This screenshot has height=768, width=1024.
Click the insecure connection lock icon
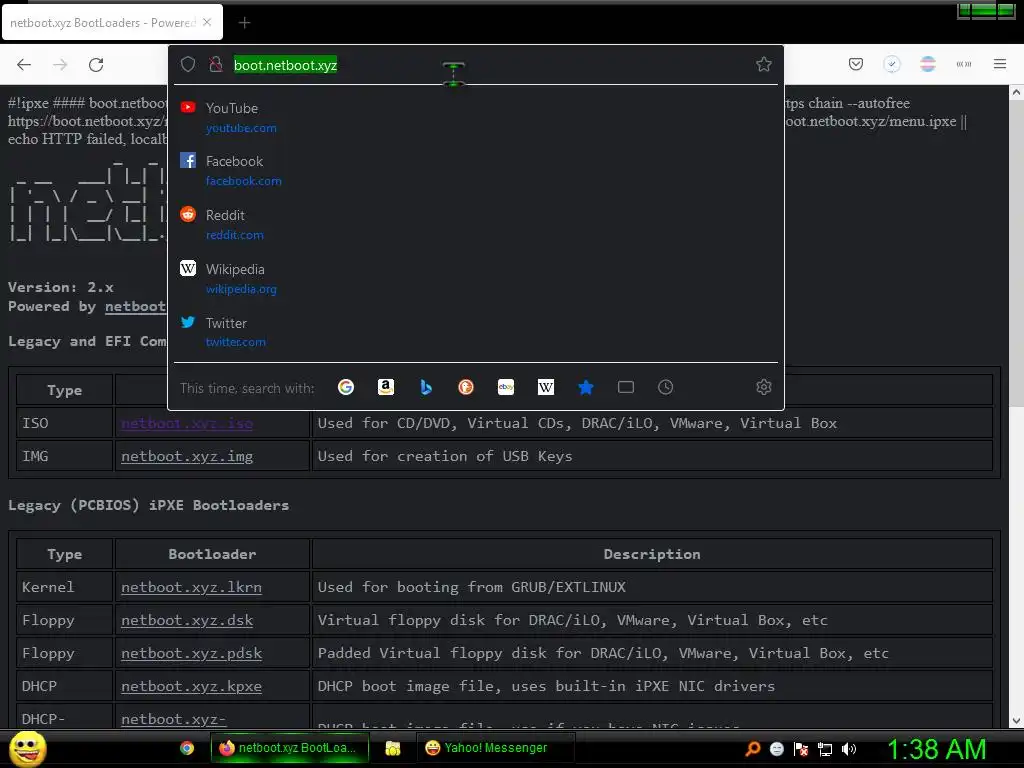pyautogui.click(x=216, y=64)
